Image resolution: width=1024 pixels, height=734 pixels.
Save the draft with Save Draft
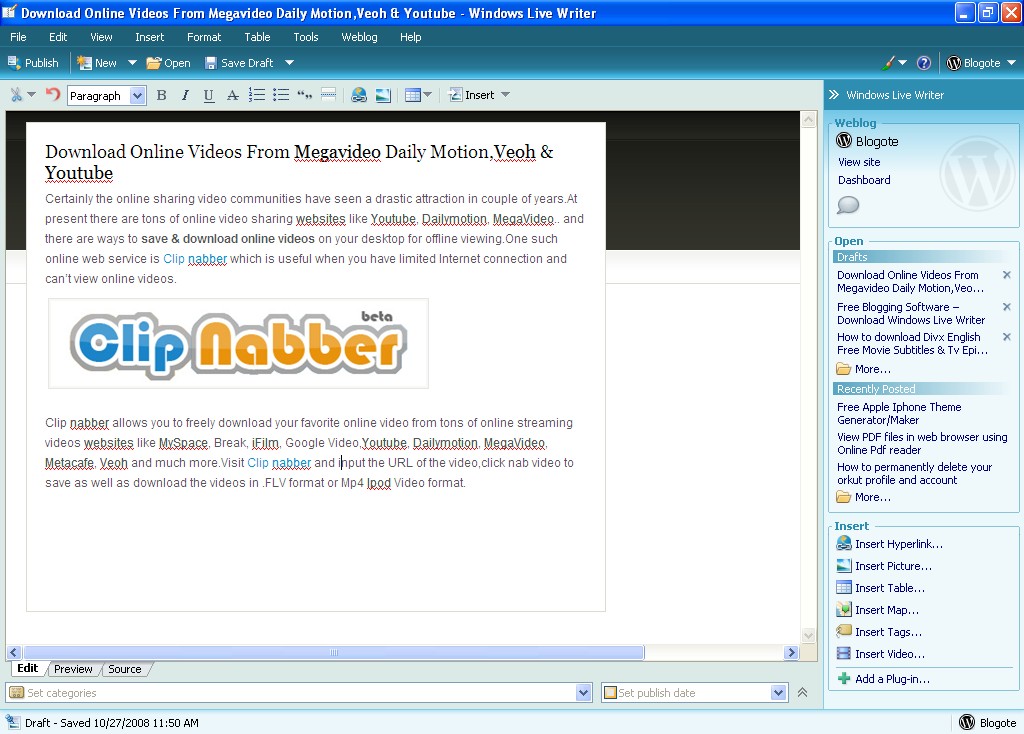(239, 63)
